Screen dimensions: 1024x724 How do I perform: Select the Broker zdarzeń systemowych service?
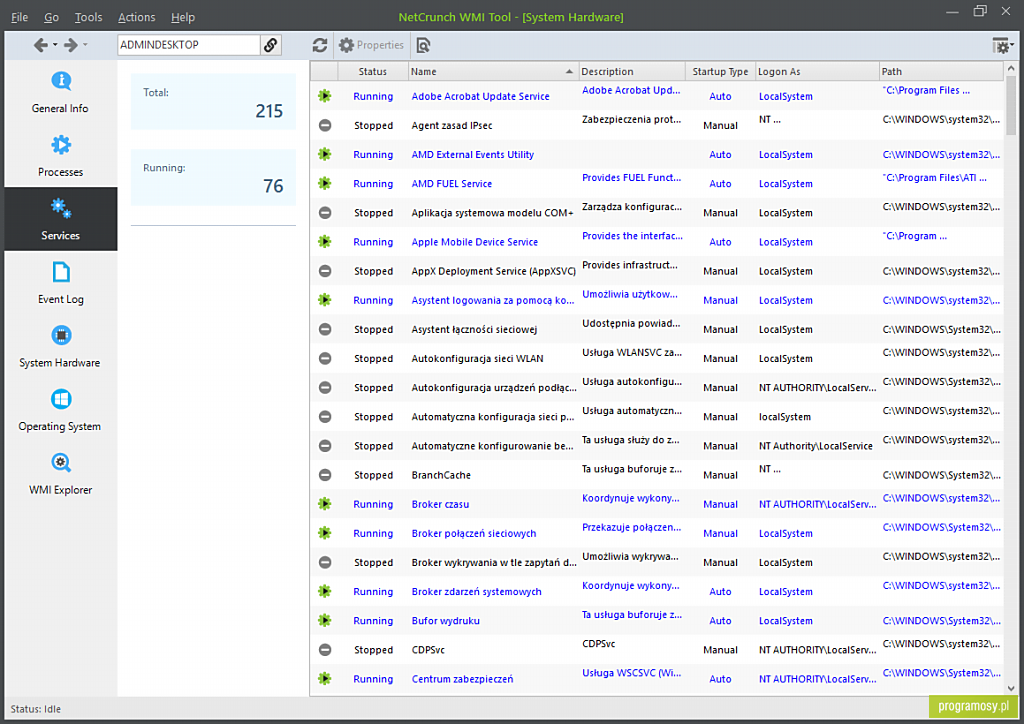pyautogui.click(x=476, y=591)
